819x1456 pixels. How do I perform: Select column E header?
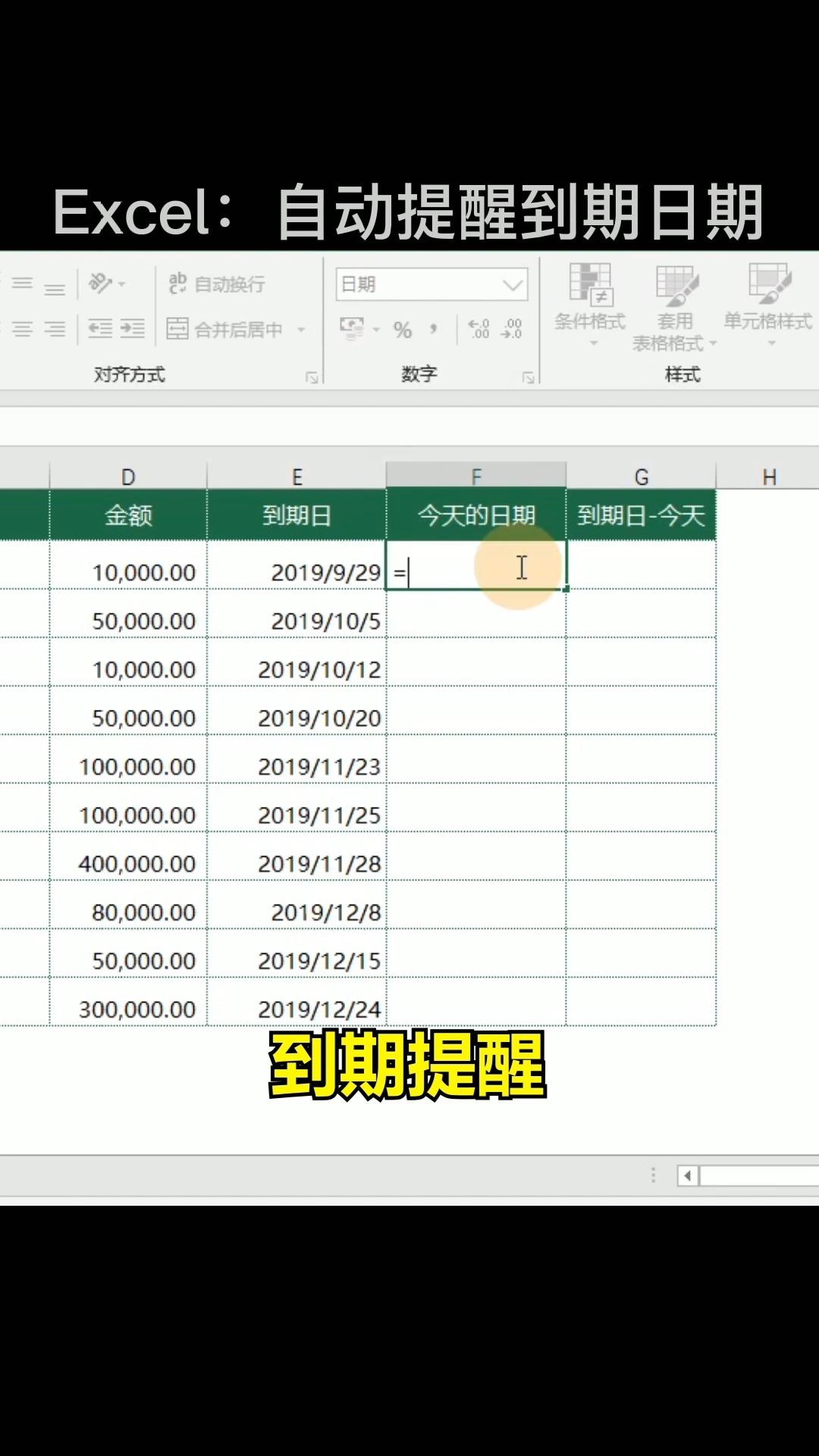click(x=297, y=476)
